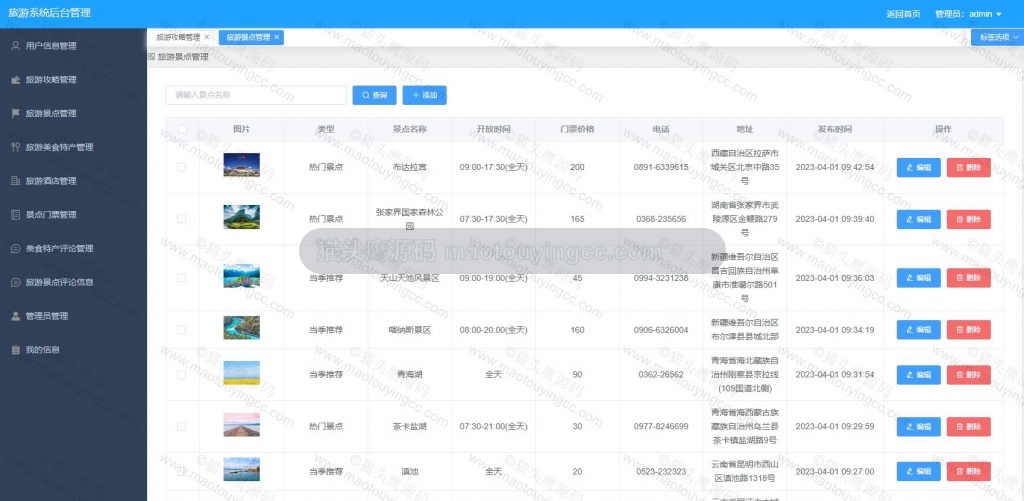Click the 旅游系统后台管理 title
This screenshot has height=501, width=1024.
point(50,13)
